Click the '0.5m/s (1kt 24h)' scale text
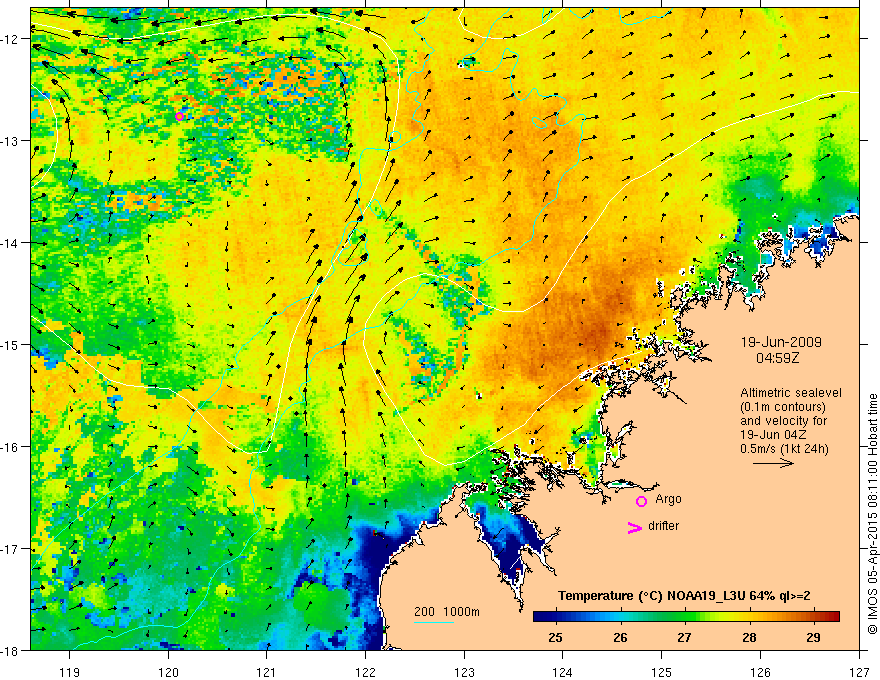The width and height of the screenshot is (880, 680). pyautogui.click(x=784, y=449)
